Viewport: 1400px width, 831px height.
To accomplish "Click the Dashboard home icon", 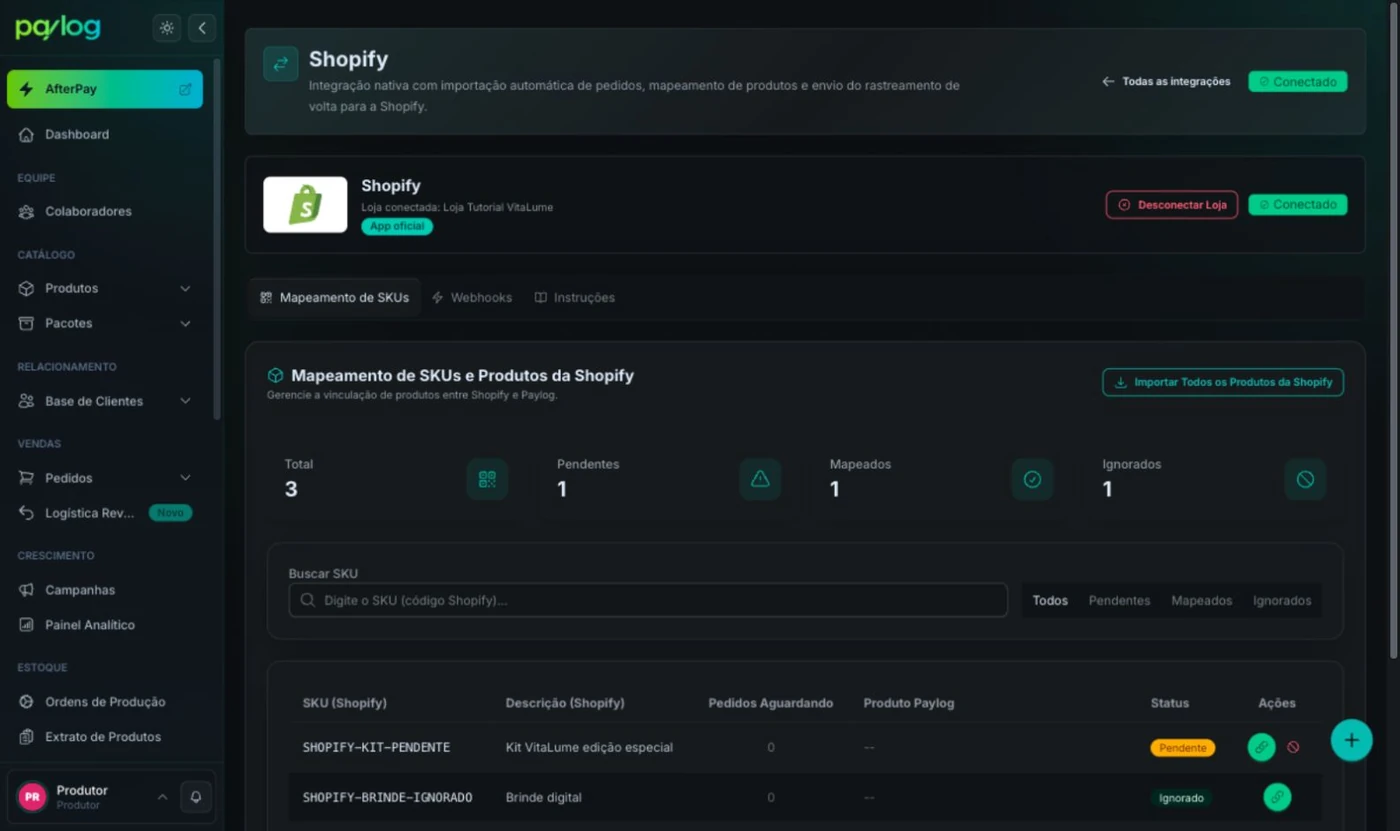I will [26, 134].
